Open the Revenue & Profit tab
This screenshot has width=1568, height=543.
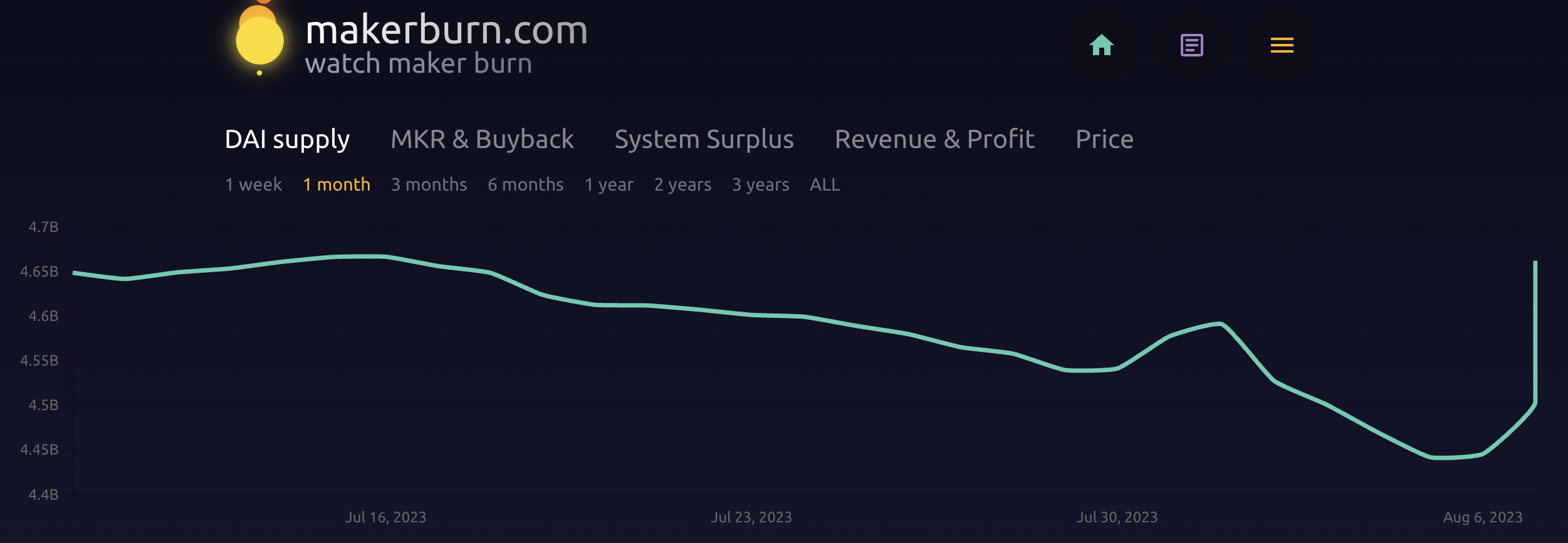(x=934, y=139)
